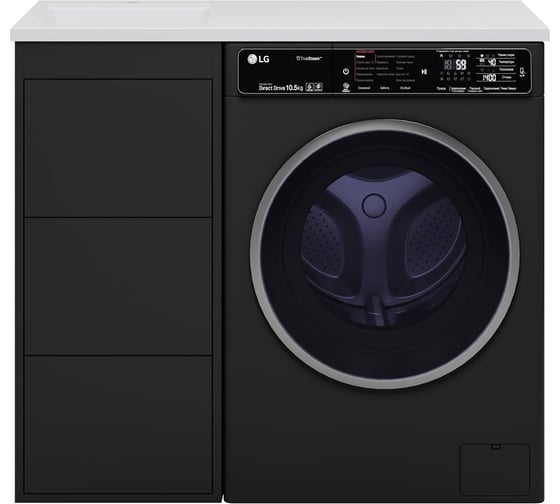This screenshot has height=504, width=560.
Task: Tap the Wi-Fi remote start icon
Action: [522, 72]
